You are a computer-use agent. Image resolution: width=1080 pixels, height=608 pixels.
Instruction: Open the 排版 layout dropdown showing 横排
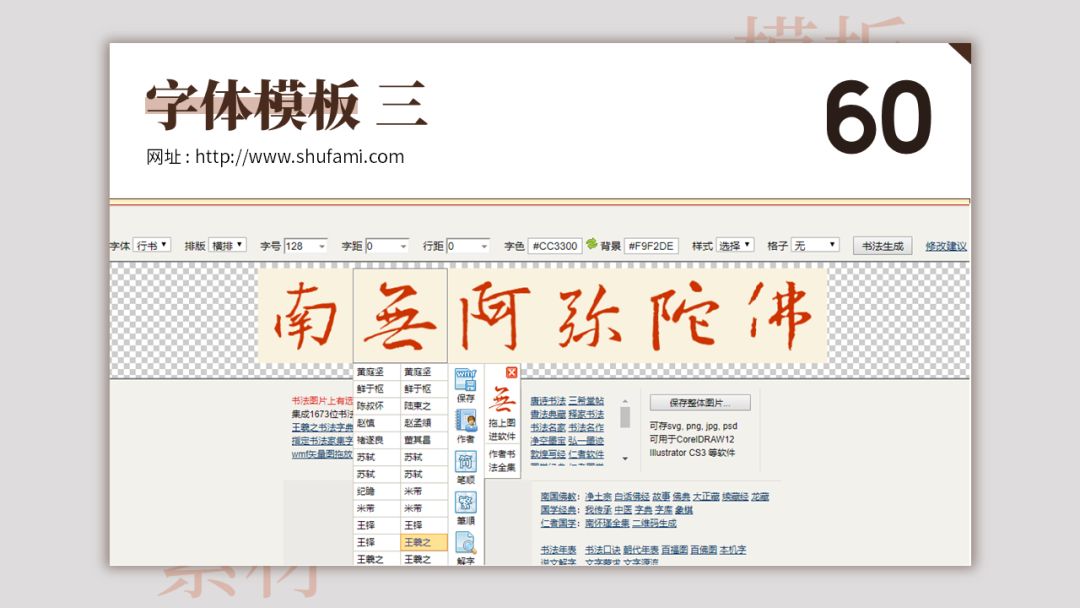(228, 245)
